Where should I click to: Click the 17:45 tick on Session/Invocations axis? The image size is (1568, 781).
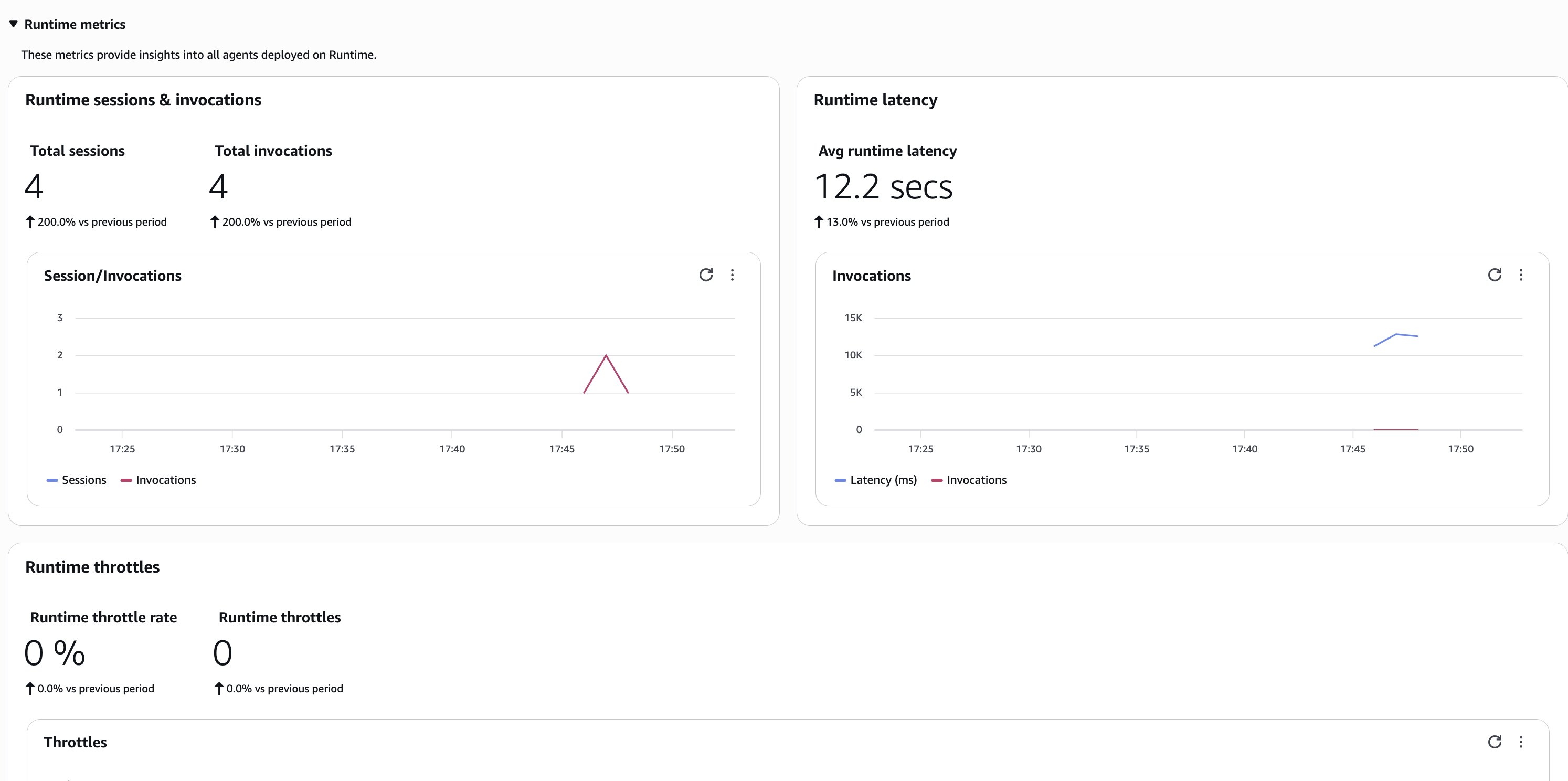tap(561, 449)
